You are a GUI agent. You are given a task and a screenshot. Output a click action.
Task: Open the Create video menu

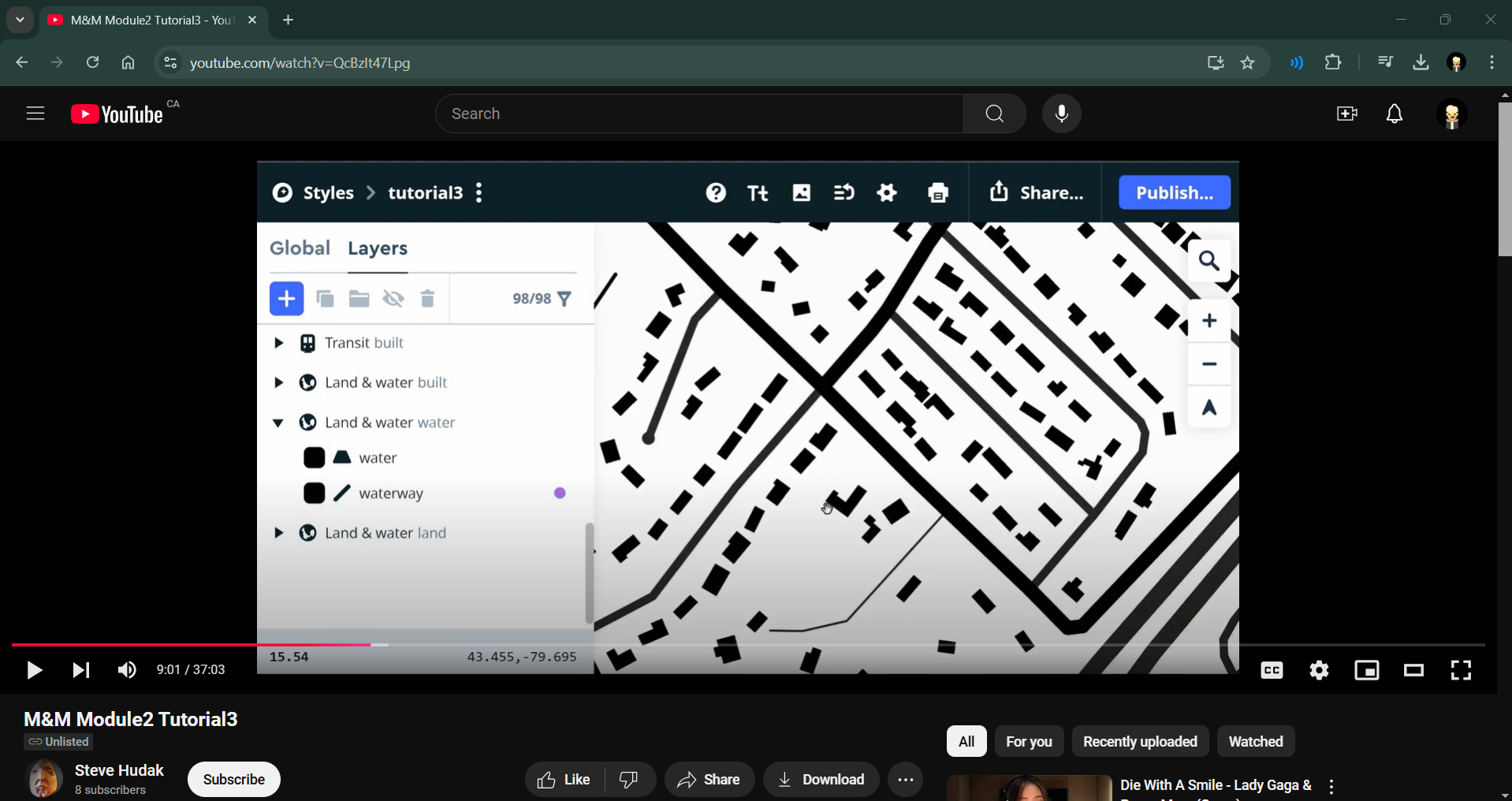(1346, 114)
